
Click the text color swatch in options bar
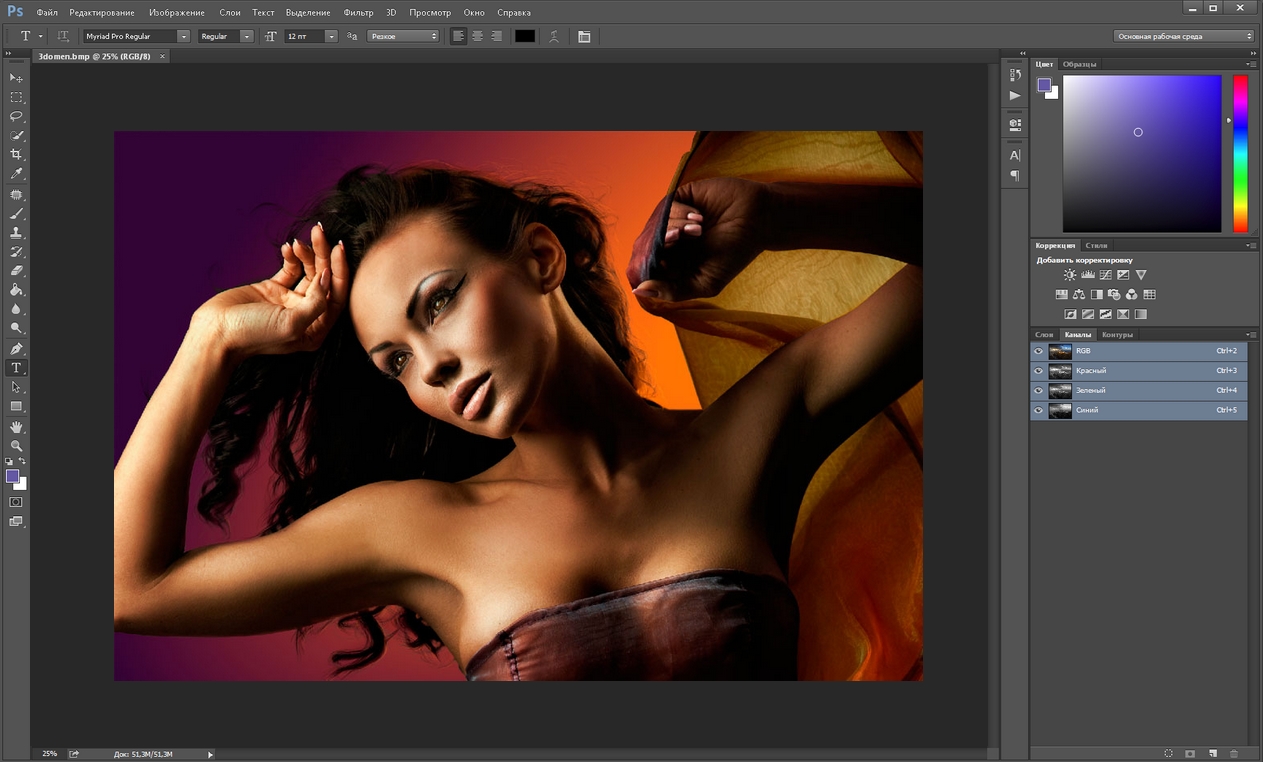525,36
